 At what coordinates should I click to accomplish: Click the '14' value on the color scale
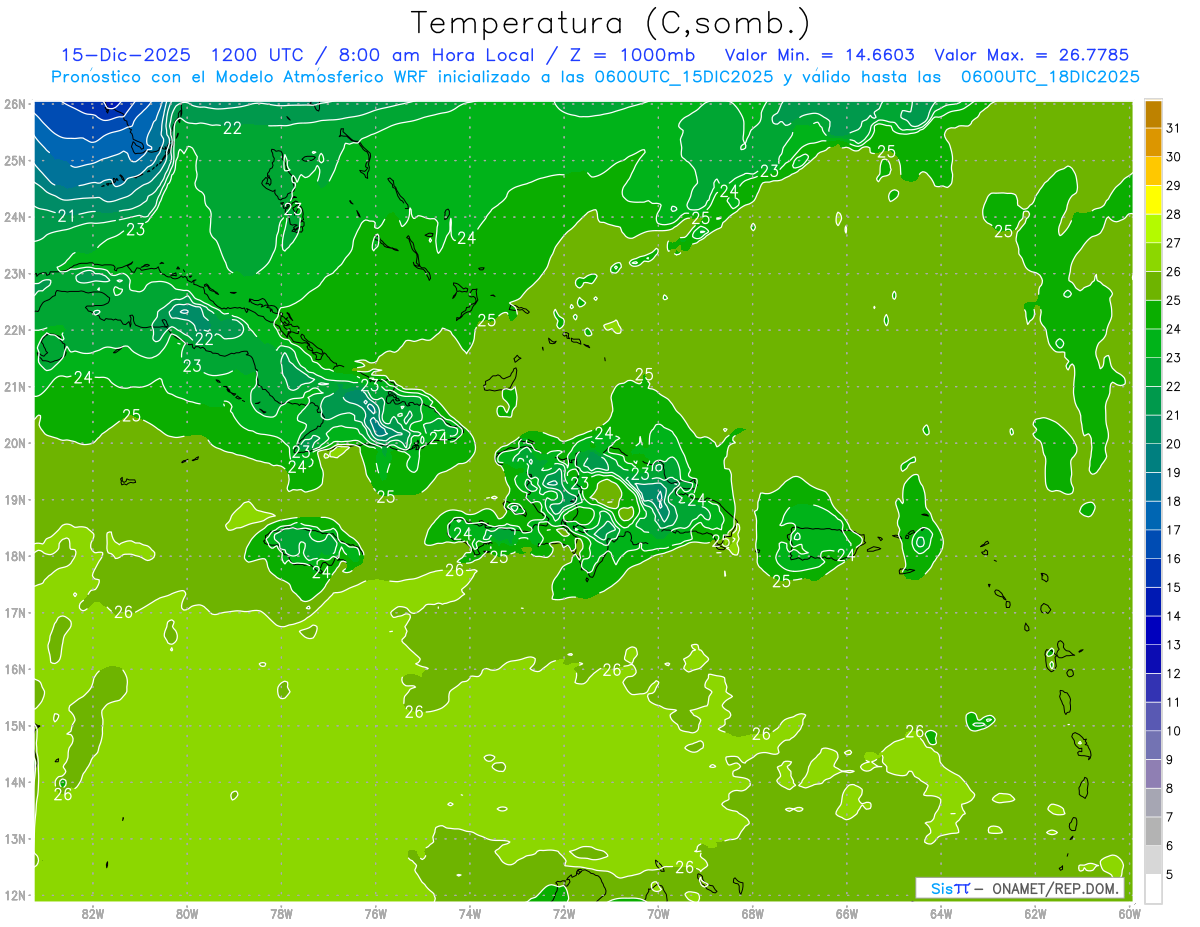coord(1173,616)
